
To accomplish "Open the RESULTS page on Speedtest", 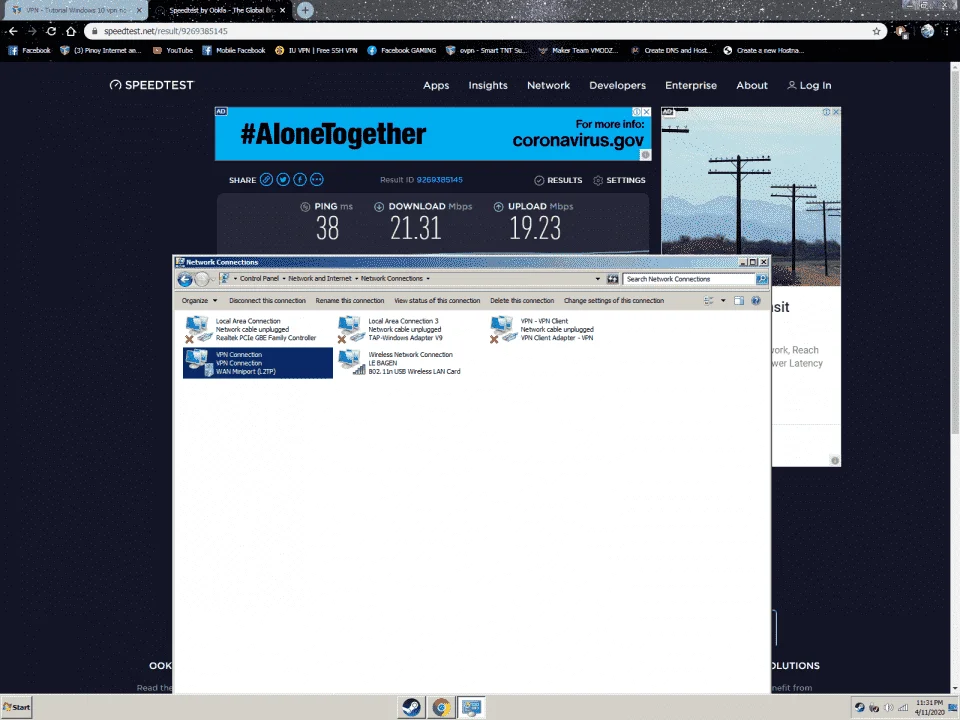I will pos(558,180).
